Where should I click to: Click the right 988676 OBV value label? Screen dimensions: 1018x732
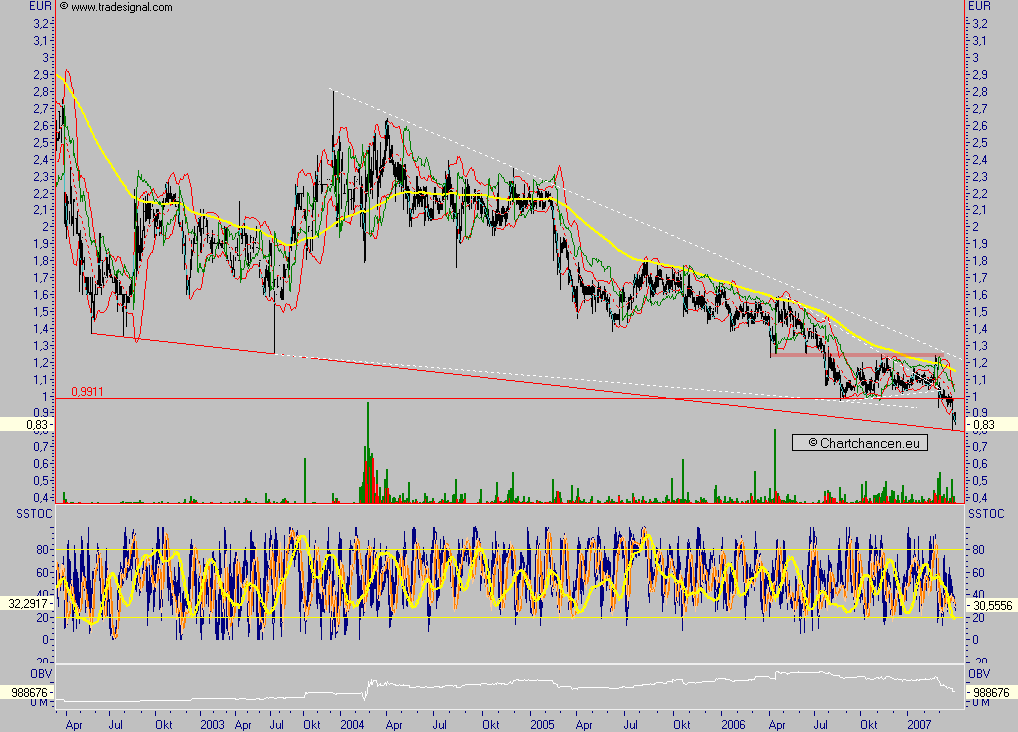tap(992, 690)
